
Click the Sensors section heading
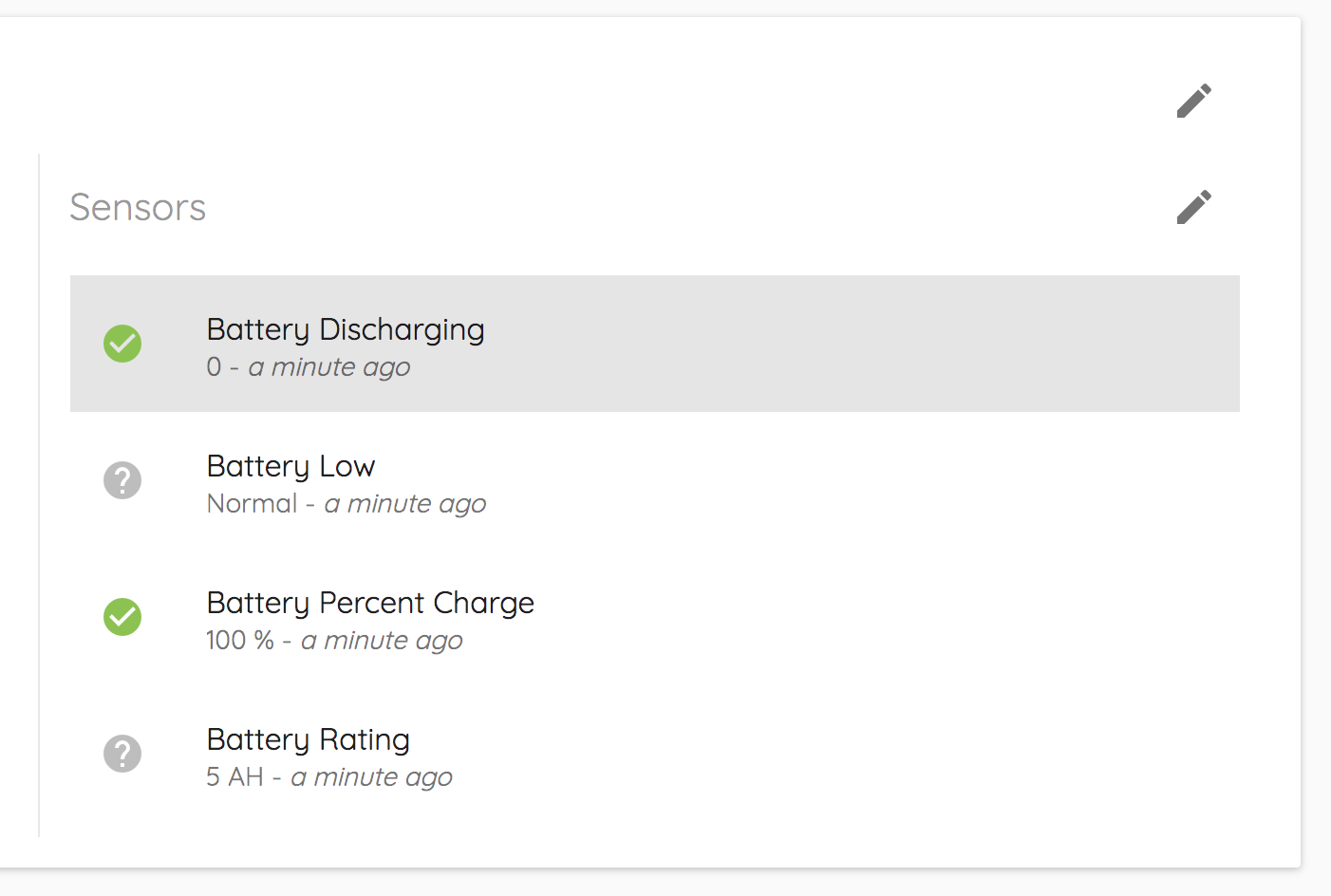138,208
